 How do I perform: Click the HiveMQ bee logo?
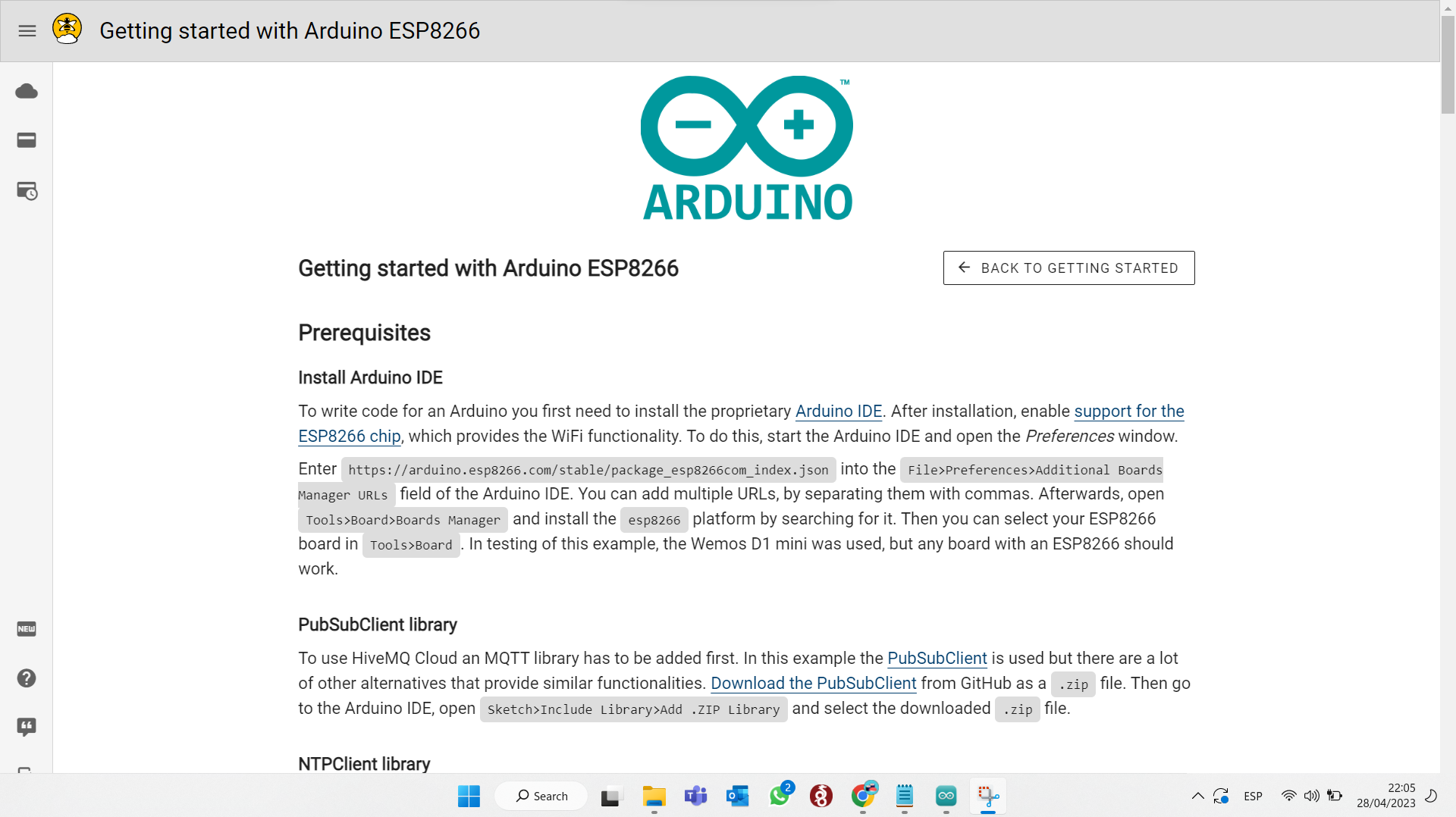point(67,30)
